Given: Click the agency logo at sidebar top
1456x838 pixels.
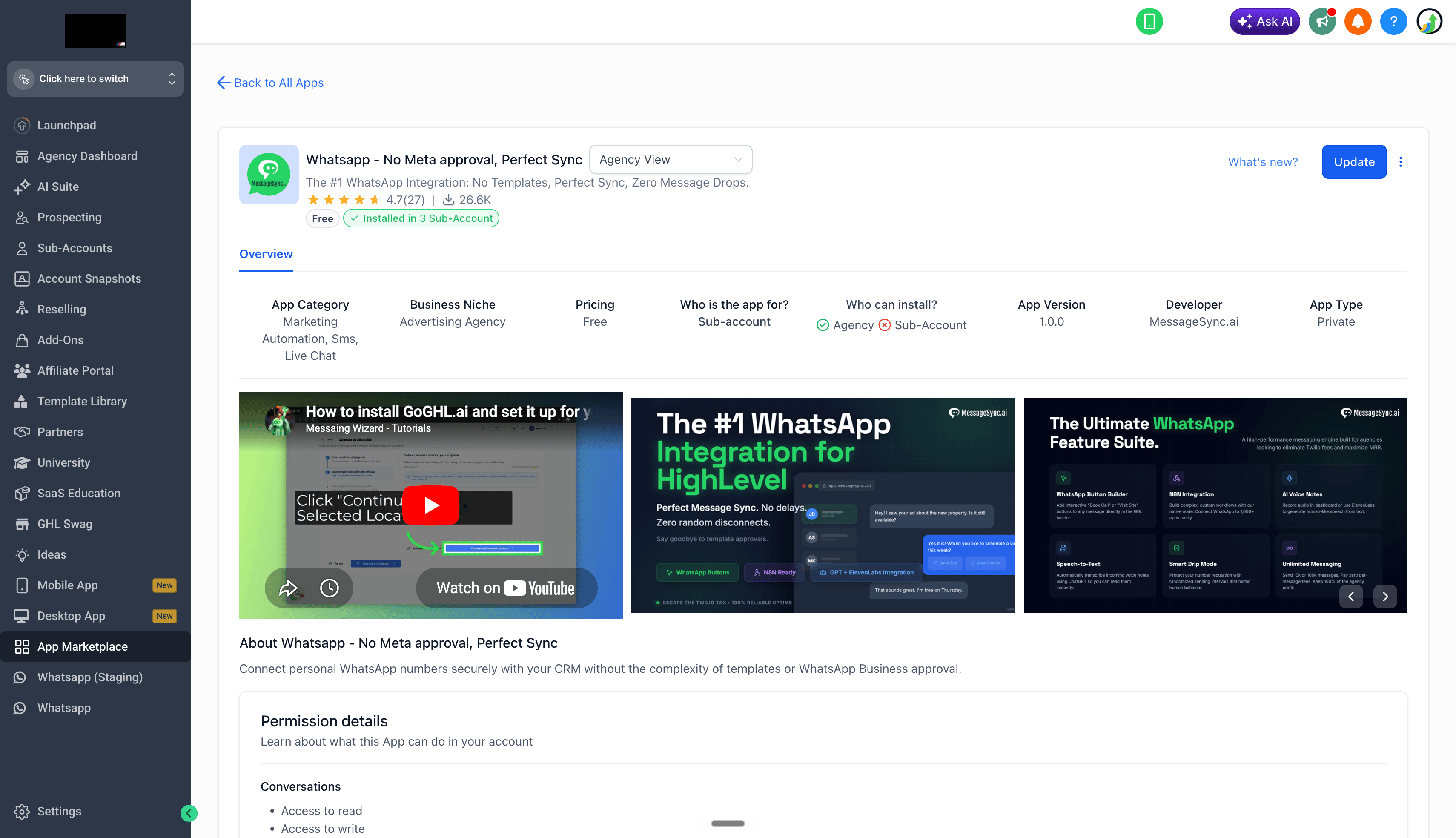Looking at the screenshot, I should click(x=95, y=31).
